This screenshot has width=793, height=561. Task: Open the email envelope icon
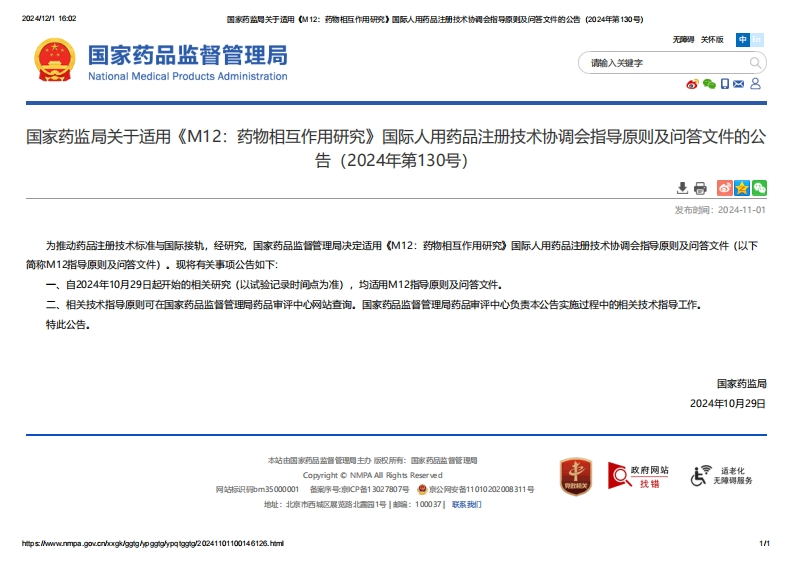point(739,84)
